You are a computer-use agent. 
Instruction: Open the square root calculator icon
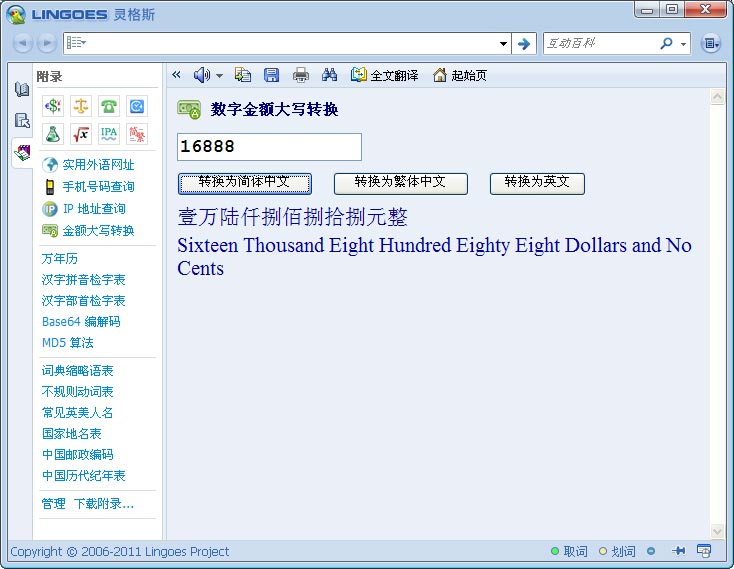point(81,134)
